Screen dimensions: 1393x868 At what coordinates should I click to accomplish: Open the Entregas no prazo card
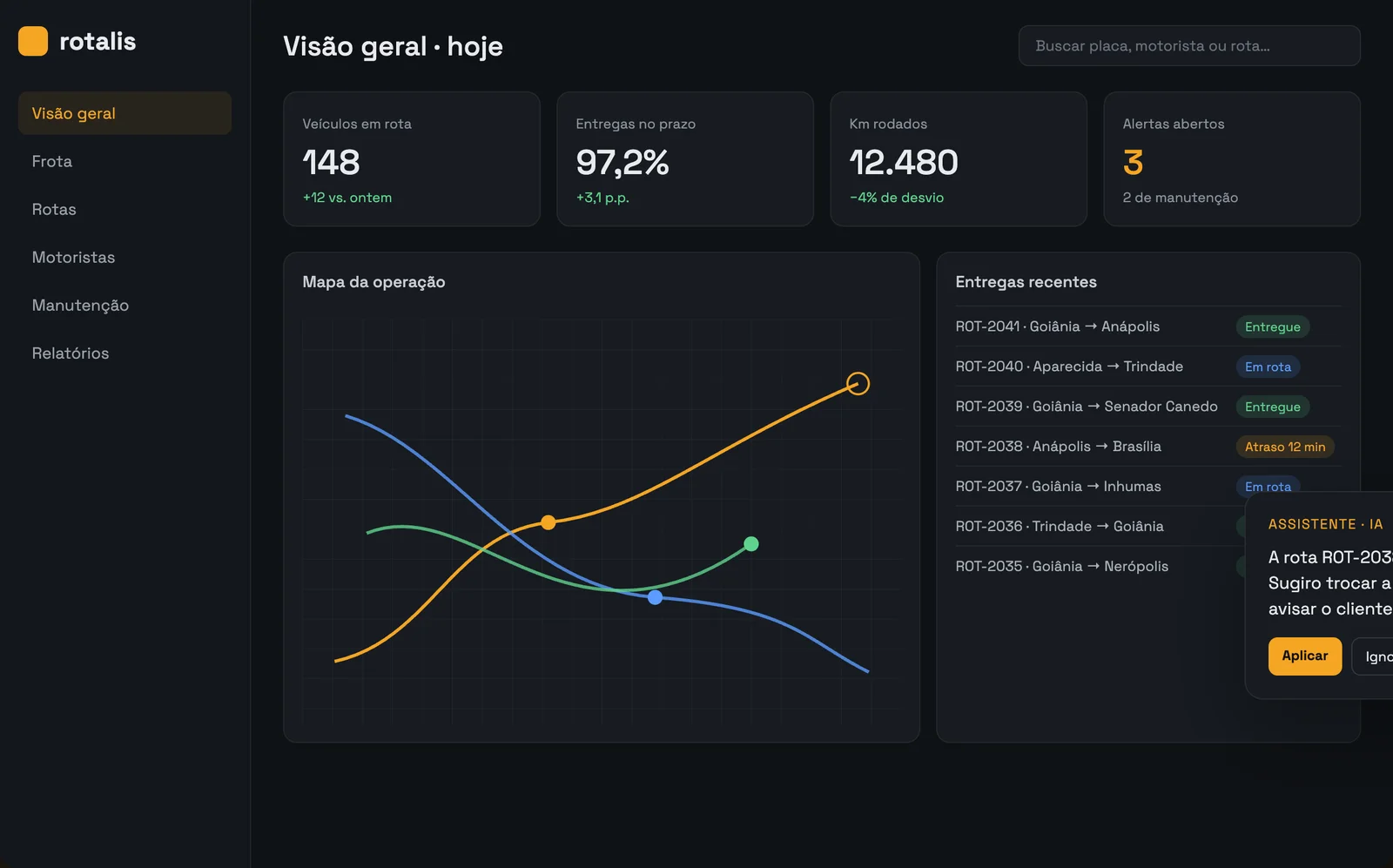[685, 159]
